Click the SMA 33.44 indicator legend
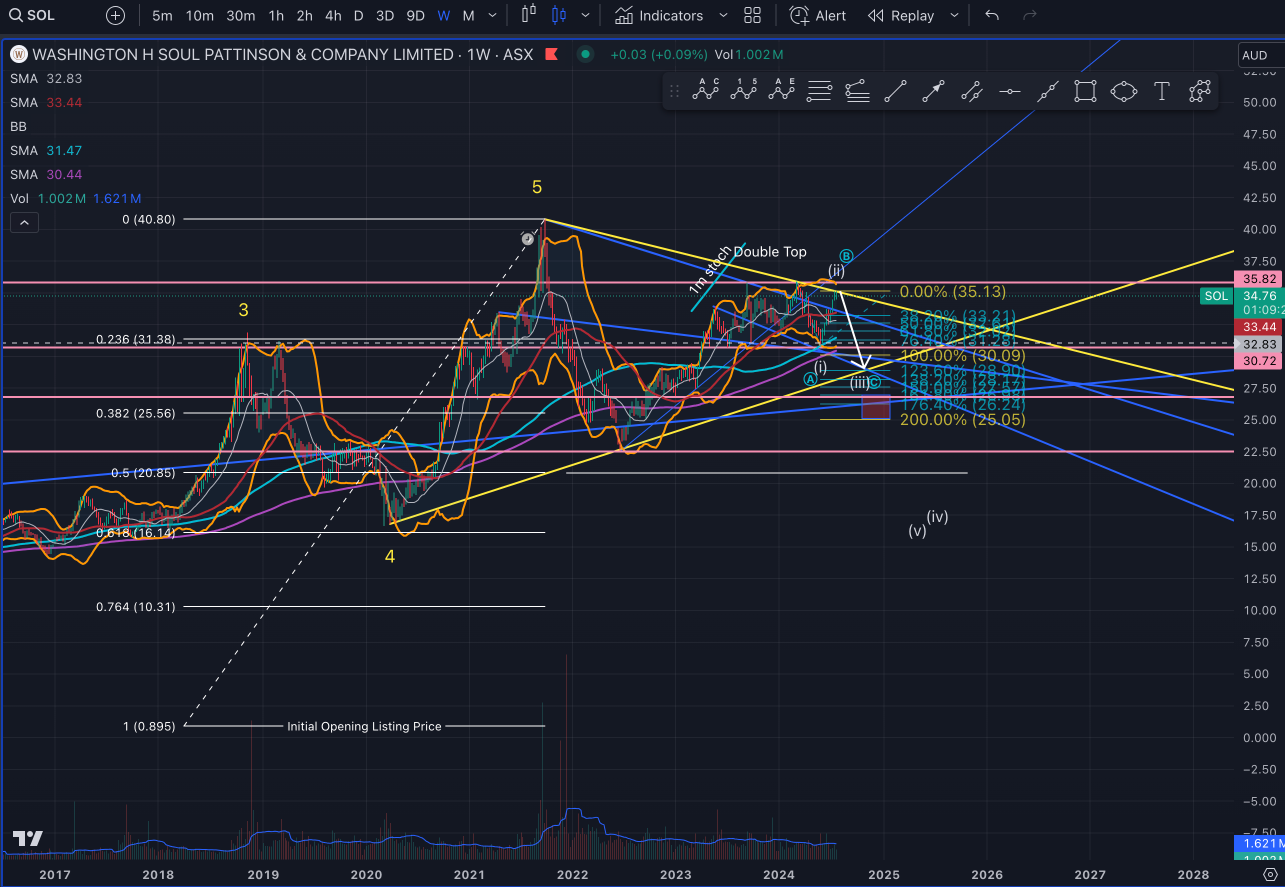Image resolution: width=1285 pixels, height=887 pixels. coord(46,102)
